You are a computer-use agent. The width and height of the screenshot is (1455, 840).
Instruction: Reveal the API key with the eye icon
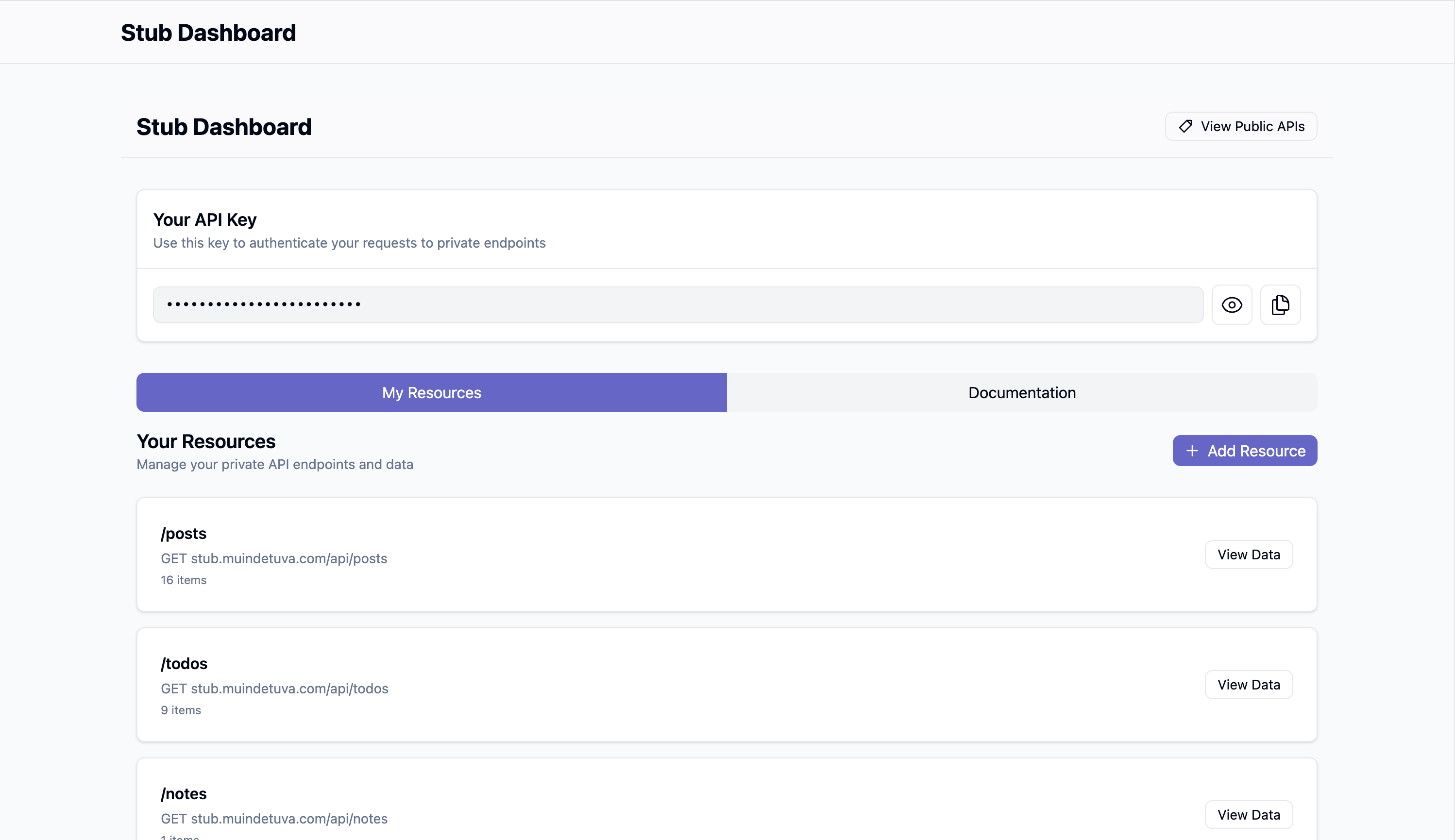pyautogui.click(x=1231, y=304)
